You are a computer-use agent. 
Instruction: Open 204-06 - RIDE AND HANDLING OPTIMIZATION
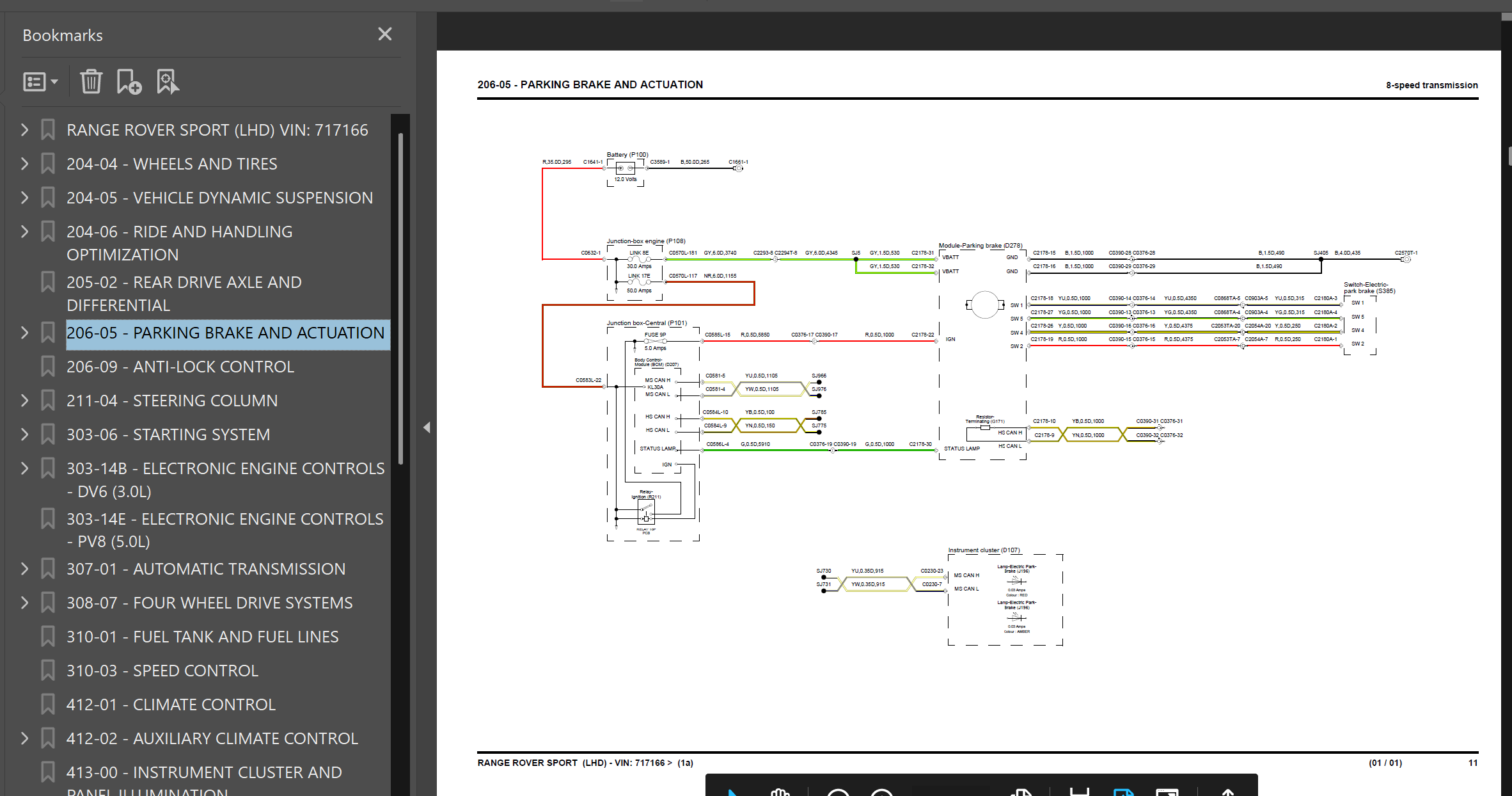180,243
